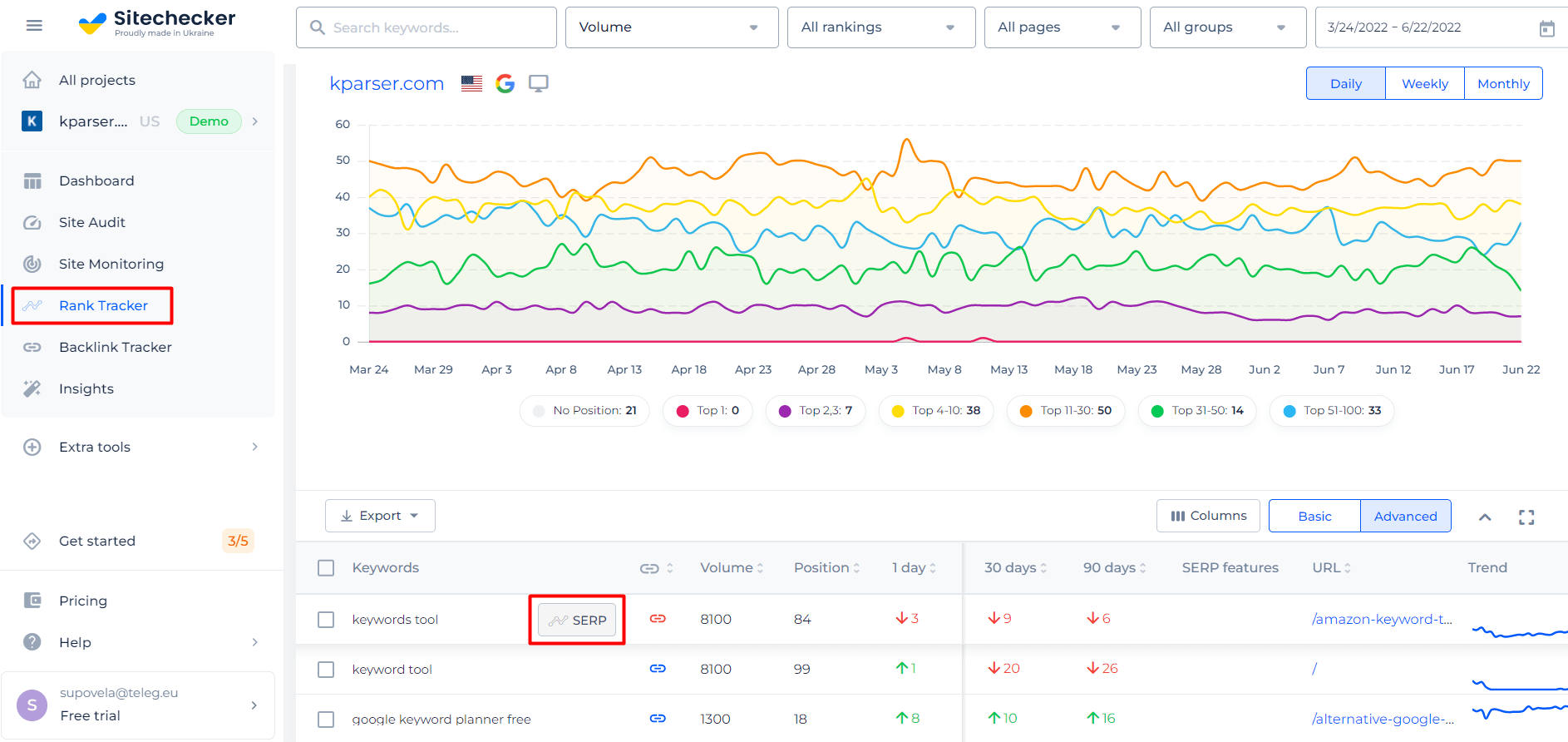
Task: Check the 'keyword tool' row checkbox
Action: [x=326, y=670]
